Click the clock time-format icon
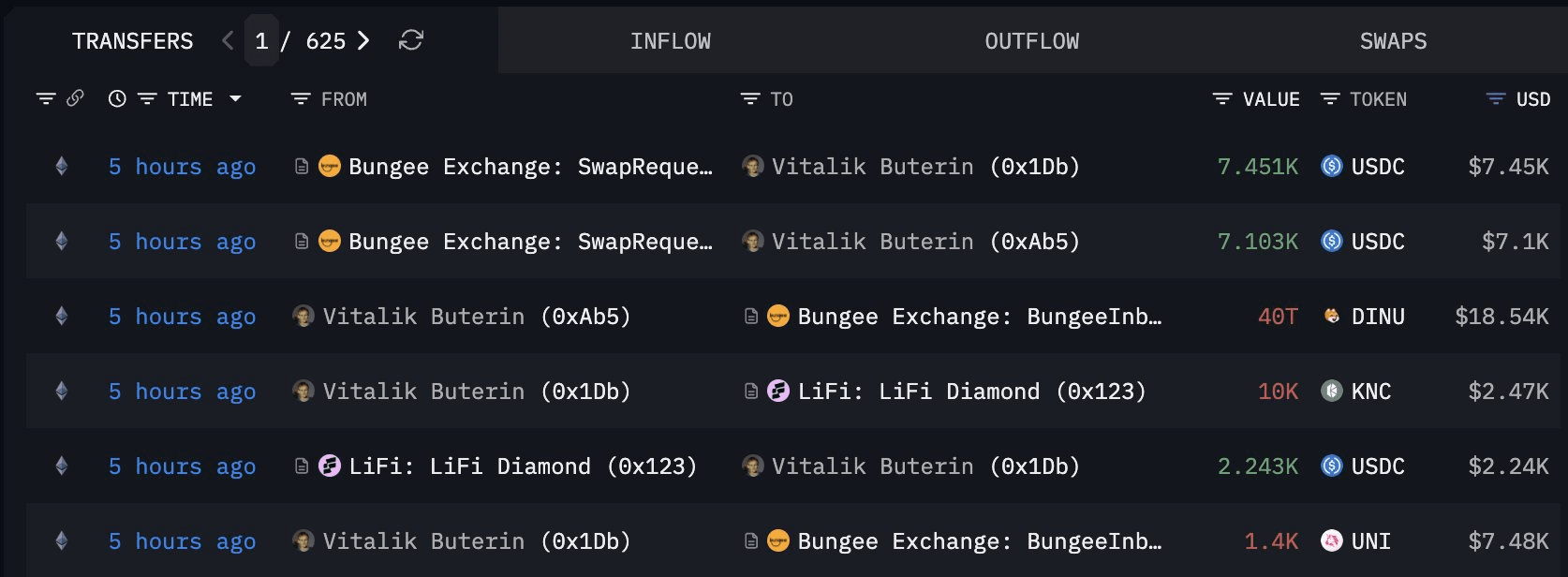 (117, 98)
